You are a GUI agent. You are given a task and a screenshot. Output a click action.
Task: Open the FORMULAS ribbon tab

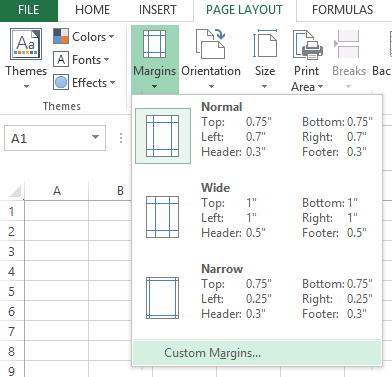[x=343, y=10]
